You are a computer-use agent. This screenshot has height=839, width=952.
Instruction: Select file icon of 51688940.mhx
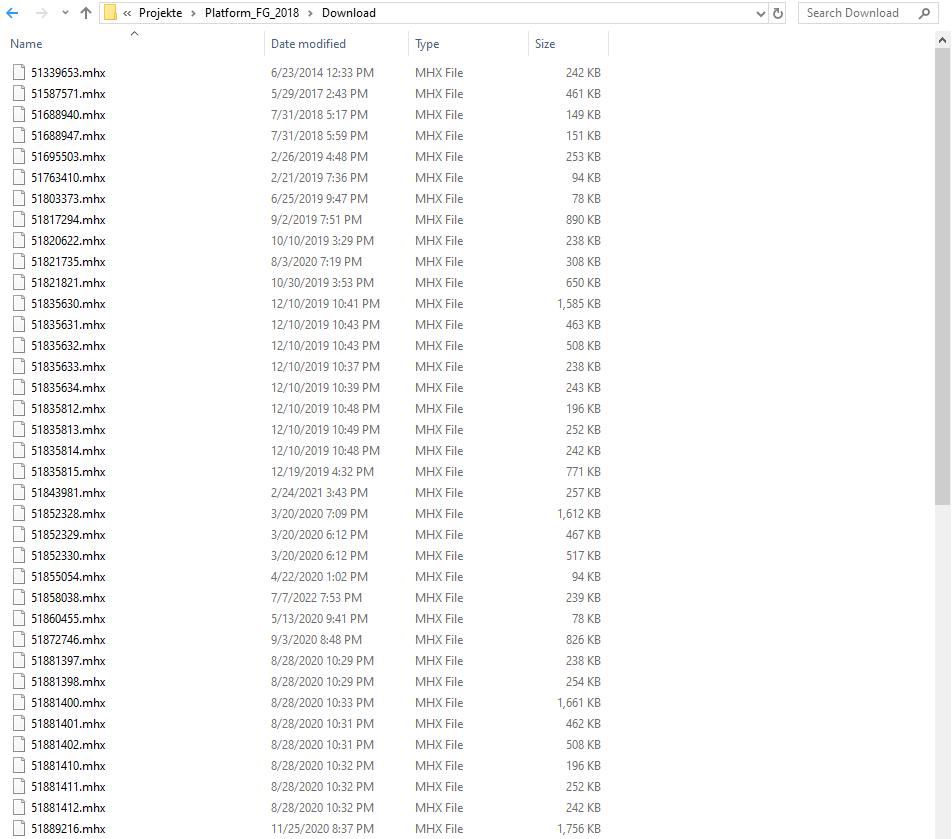coord(19,114)
